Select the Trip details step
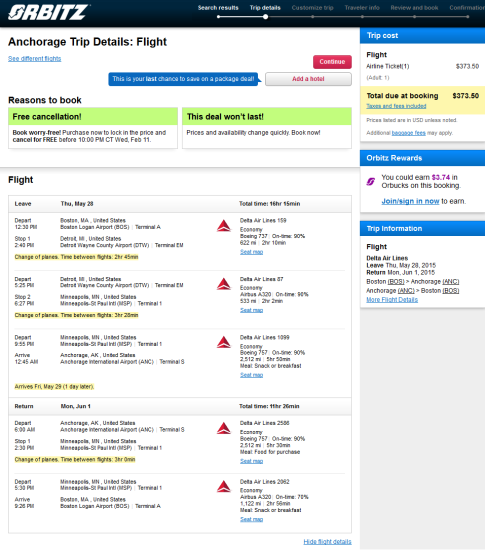Viewport: 485px width, 550px height. (265, 8)
